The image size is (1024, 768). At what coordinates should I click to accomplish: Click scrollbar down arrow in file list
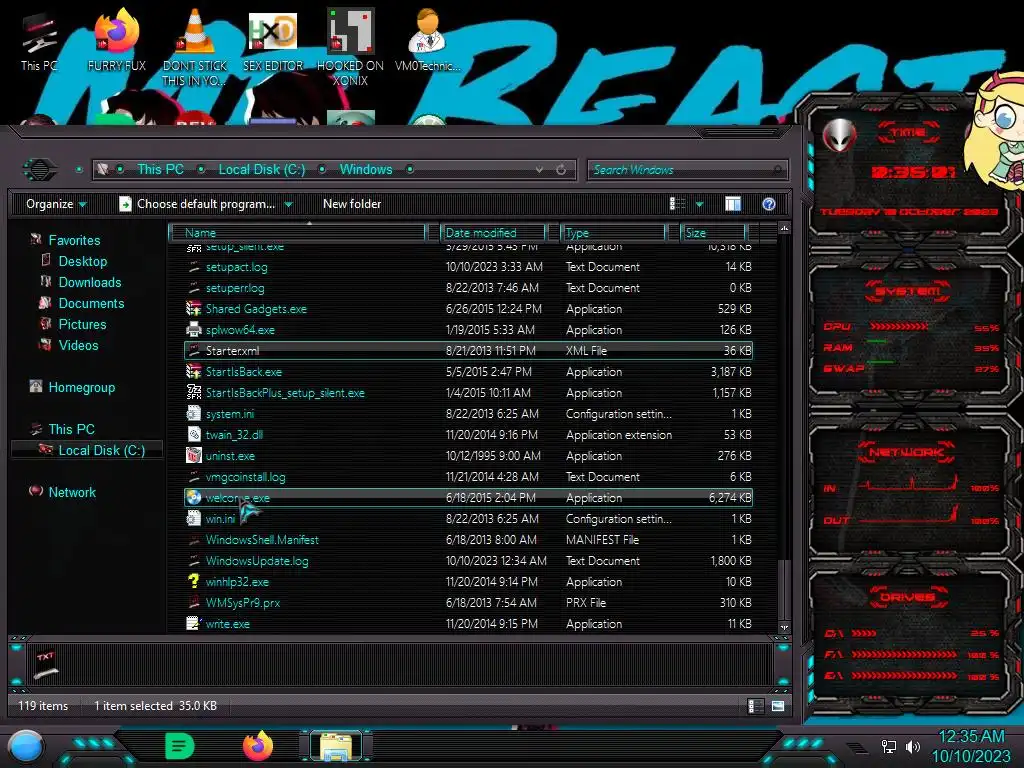784,627
